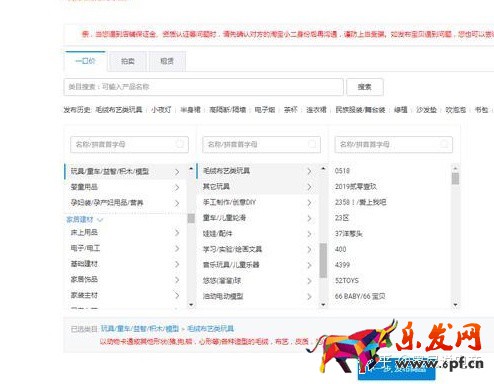
Task: Click the 搜索 button
Action: pyautogui.click(x=365, y=87)
